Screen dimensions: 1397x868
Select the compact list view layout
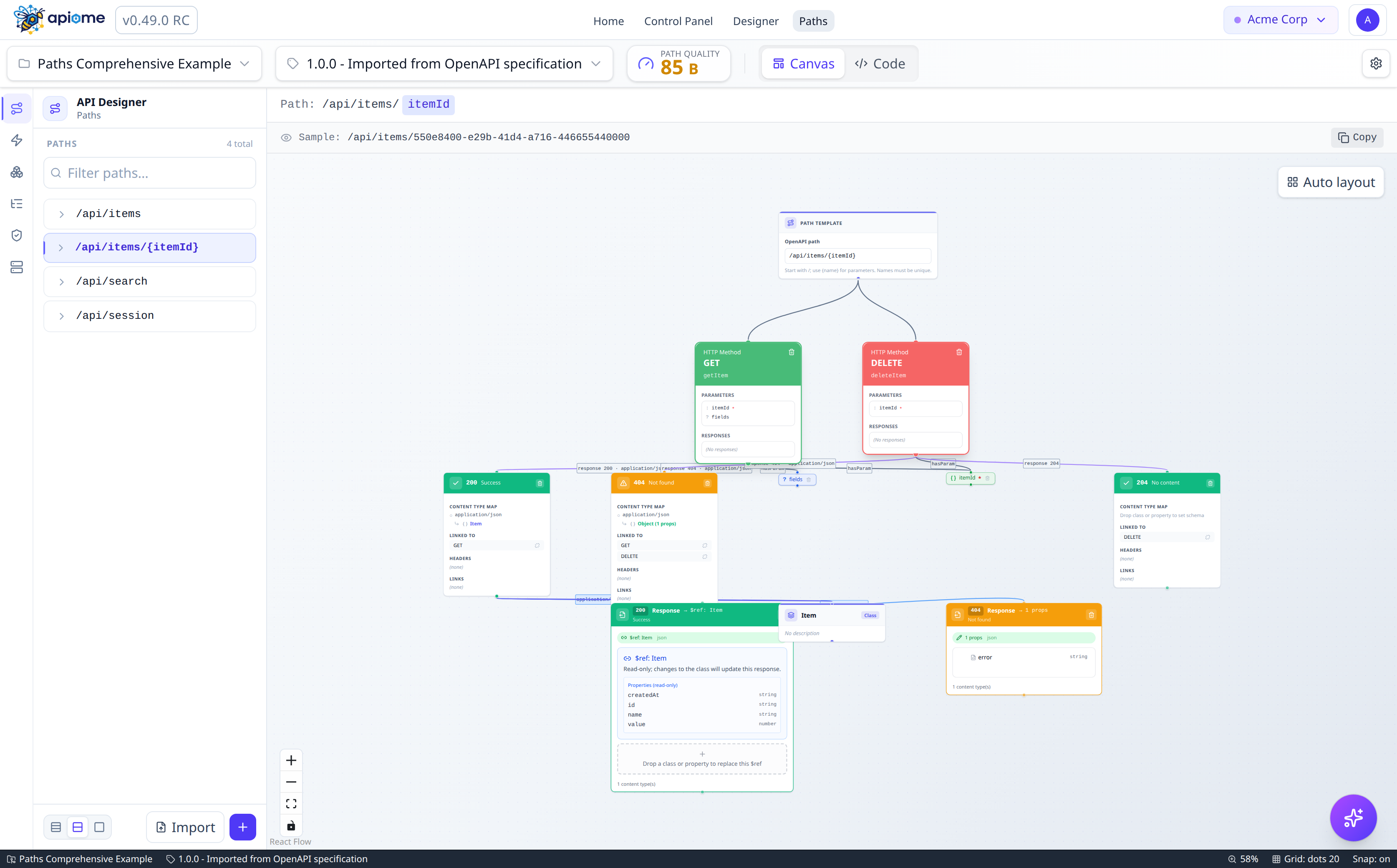point(55,827)
